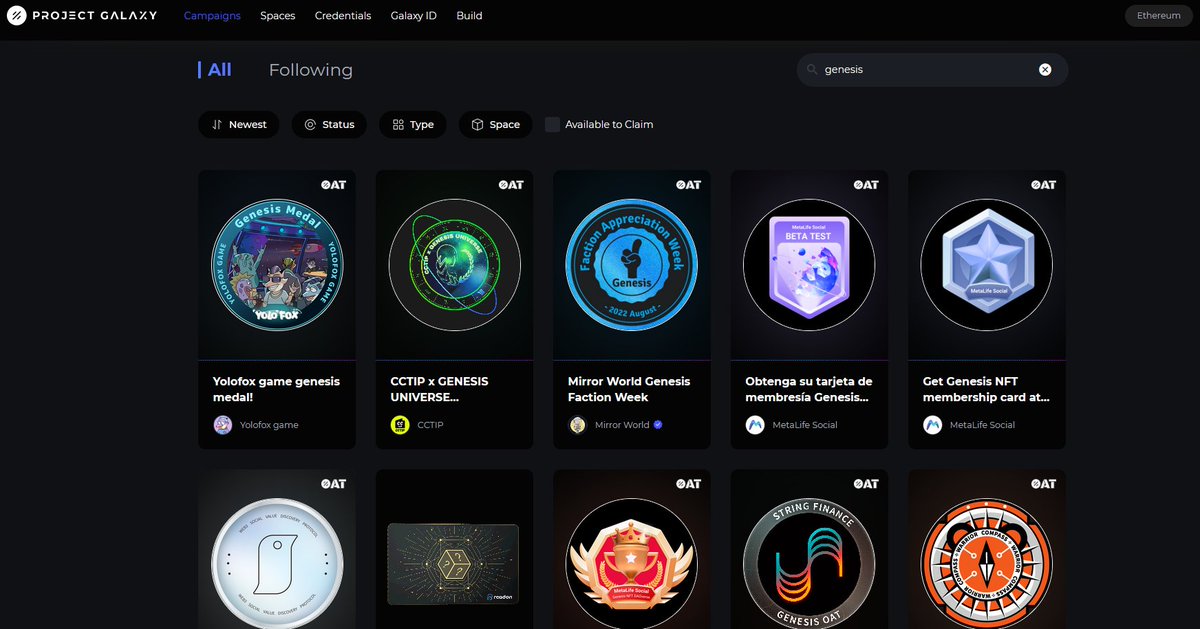This screenshot has height=629, width=1200.
Task: Open 'Get Genesis NFT membership card' title
Action: click(x=986, y=389)
